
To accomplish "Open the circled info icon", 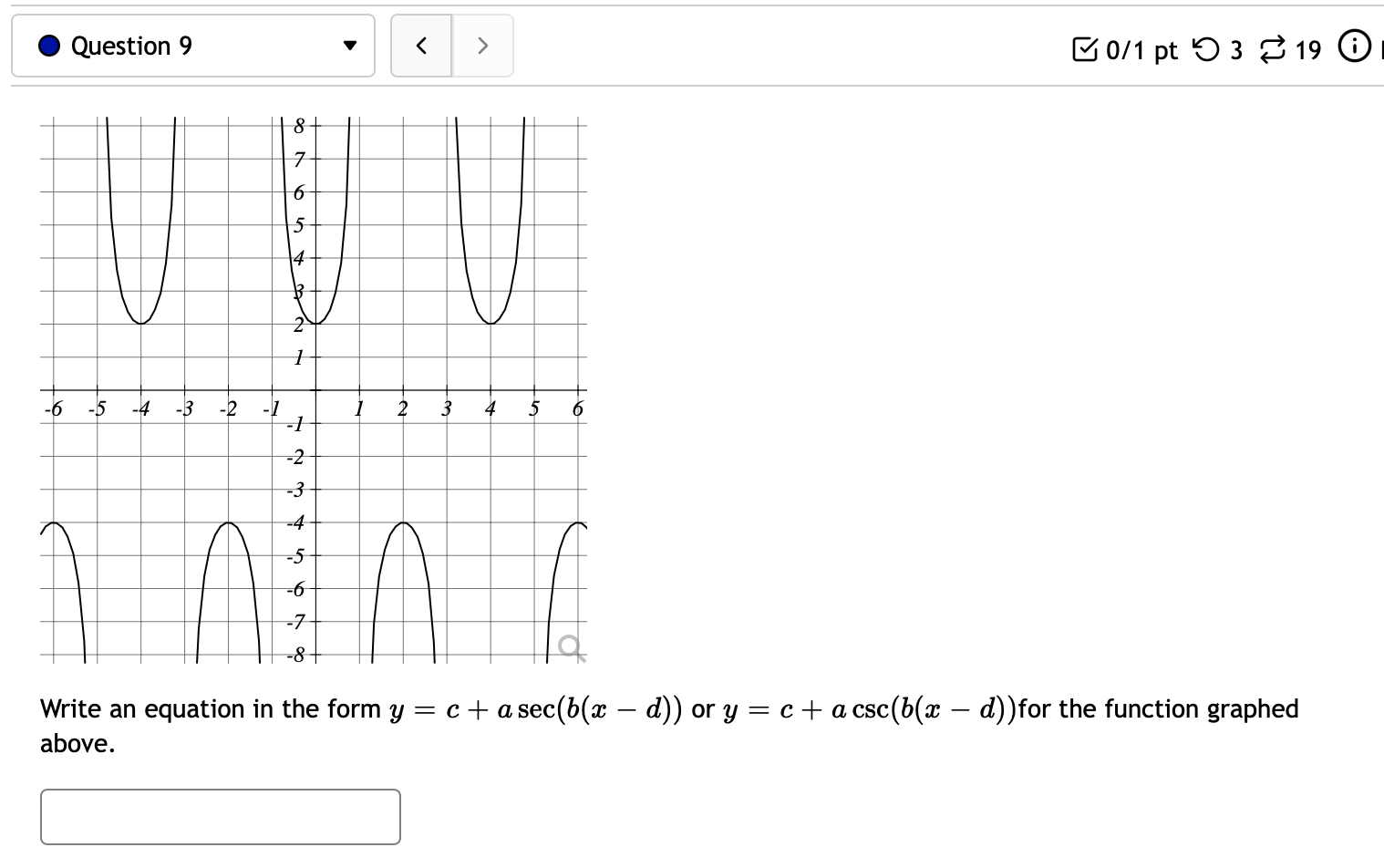I will click(1356, 48).
